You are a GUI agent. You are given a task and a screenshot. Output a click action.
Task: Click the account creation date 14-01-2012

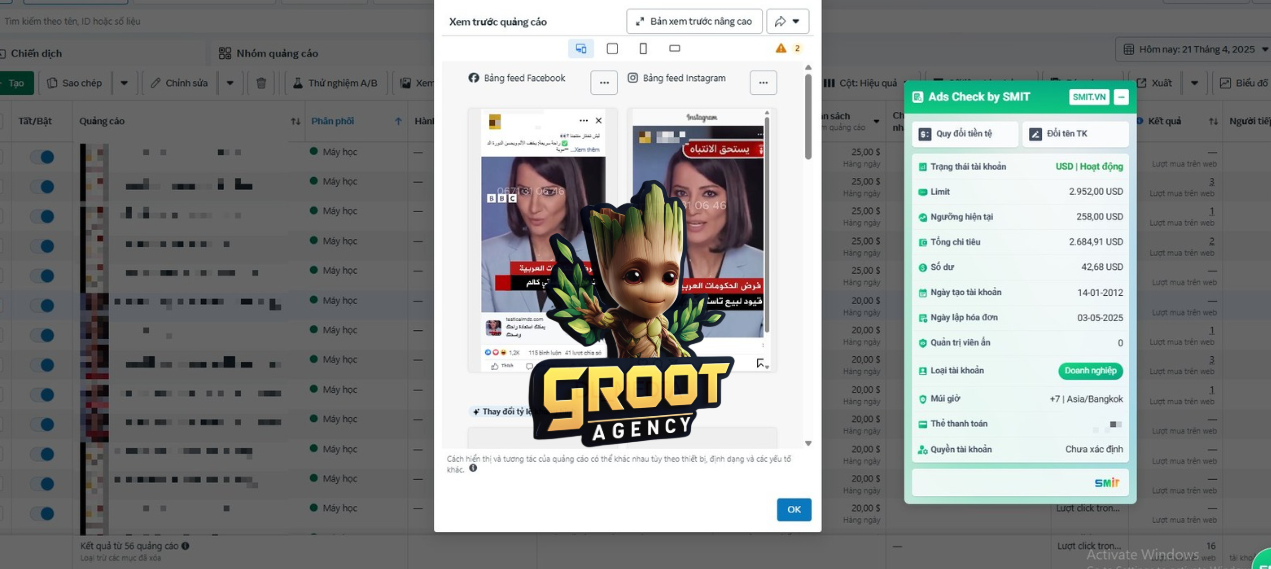point(1100,293)
